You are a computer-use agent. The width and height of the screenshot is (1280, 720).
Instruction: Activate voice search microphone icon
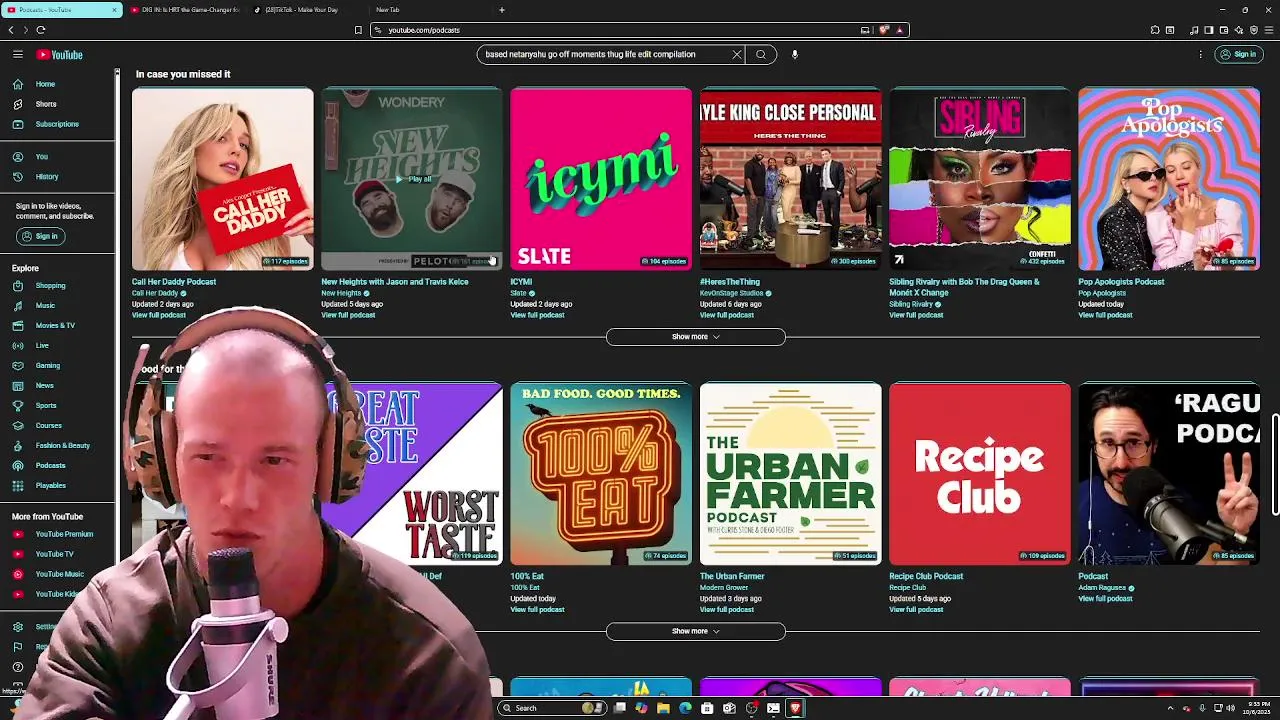(x=795, y=55)
